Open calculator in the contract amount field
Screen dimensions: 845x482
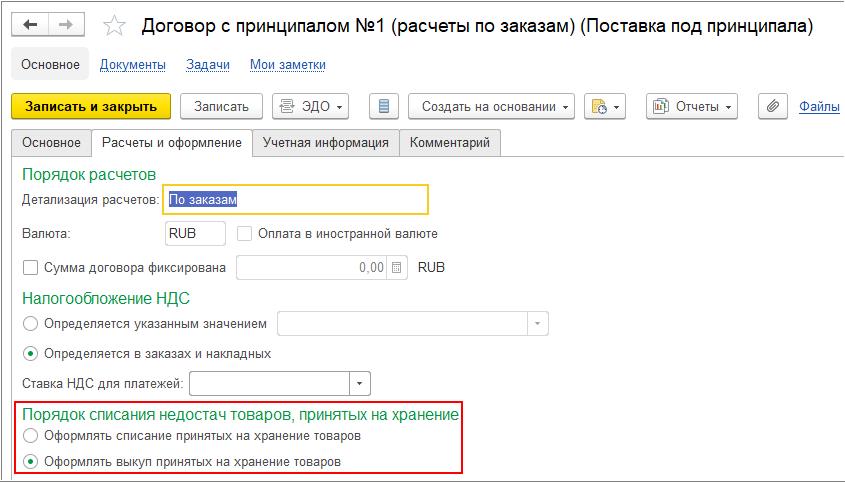tap(397, 268)
